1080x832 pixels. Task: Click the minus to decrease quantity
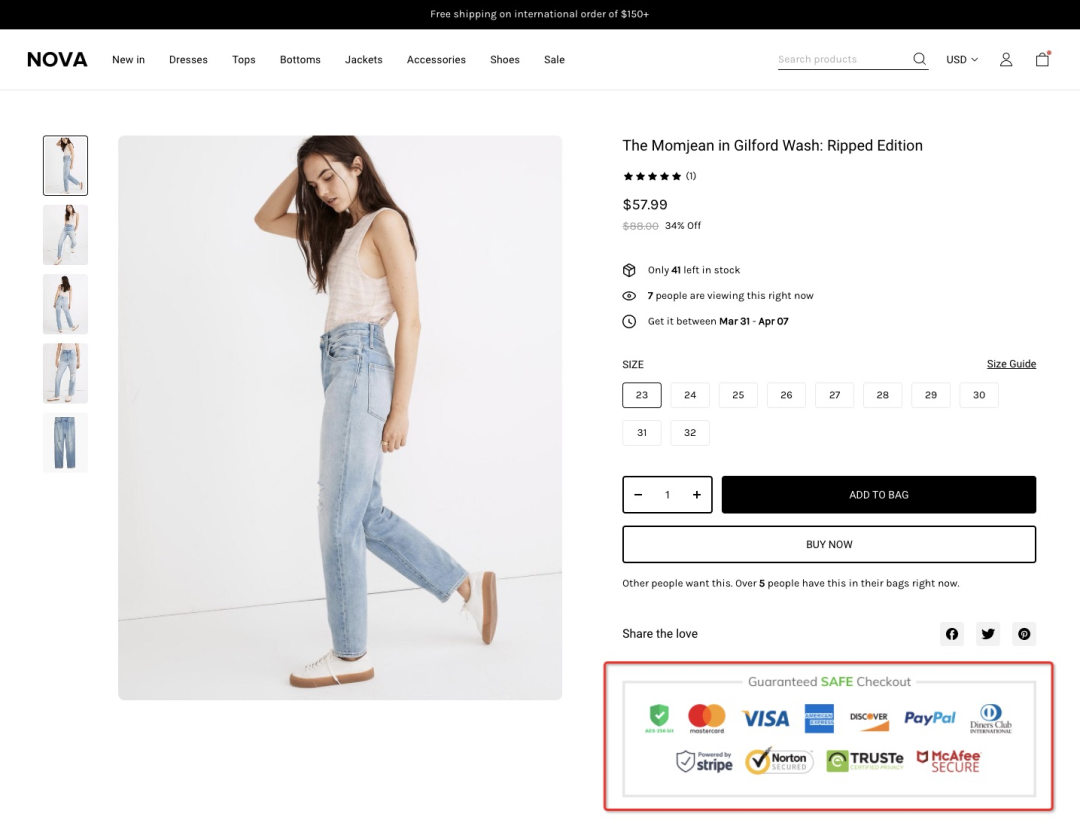tap(638, 494)
